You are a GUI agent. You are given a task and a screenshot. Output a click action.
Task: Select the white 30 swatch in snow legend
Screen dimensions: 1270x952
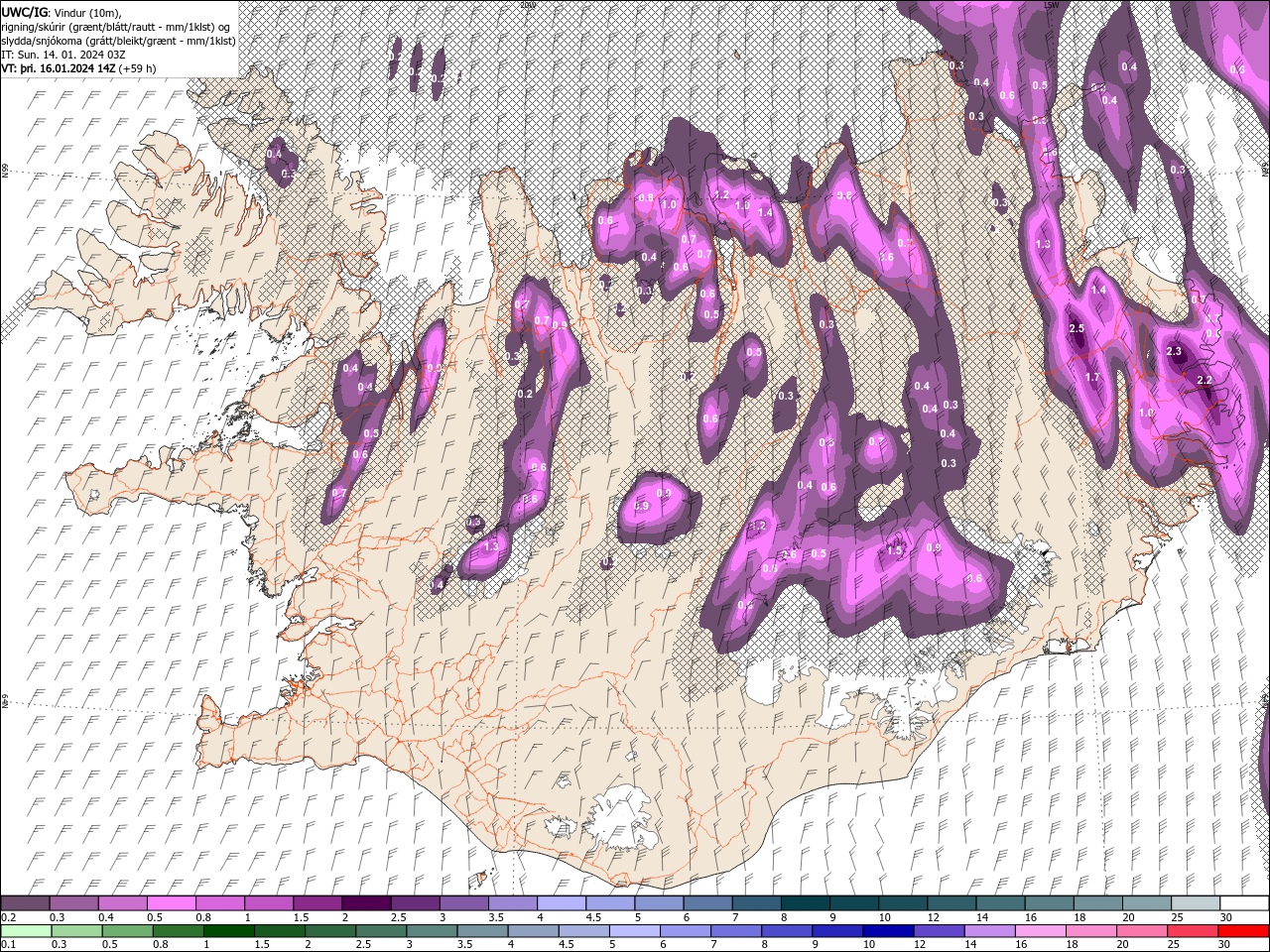[x=1244, y=903]
